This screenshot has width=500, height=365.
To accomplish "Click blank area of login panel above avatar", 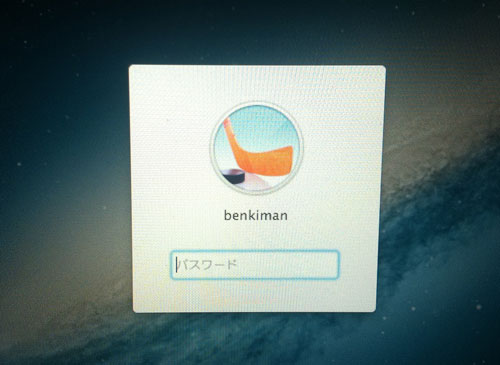I will 257,83.
